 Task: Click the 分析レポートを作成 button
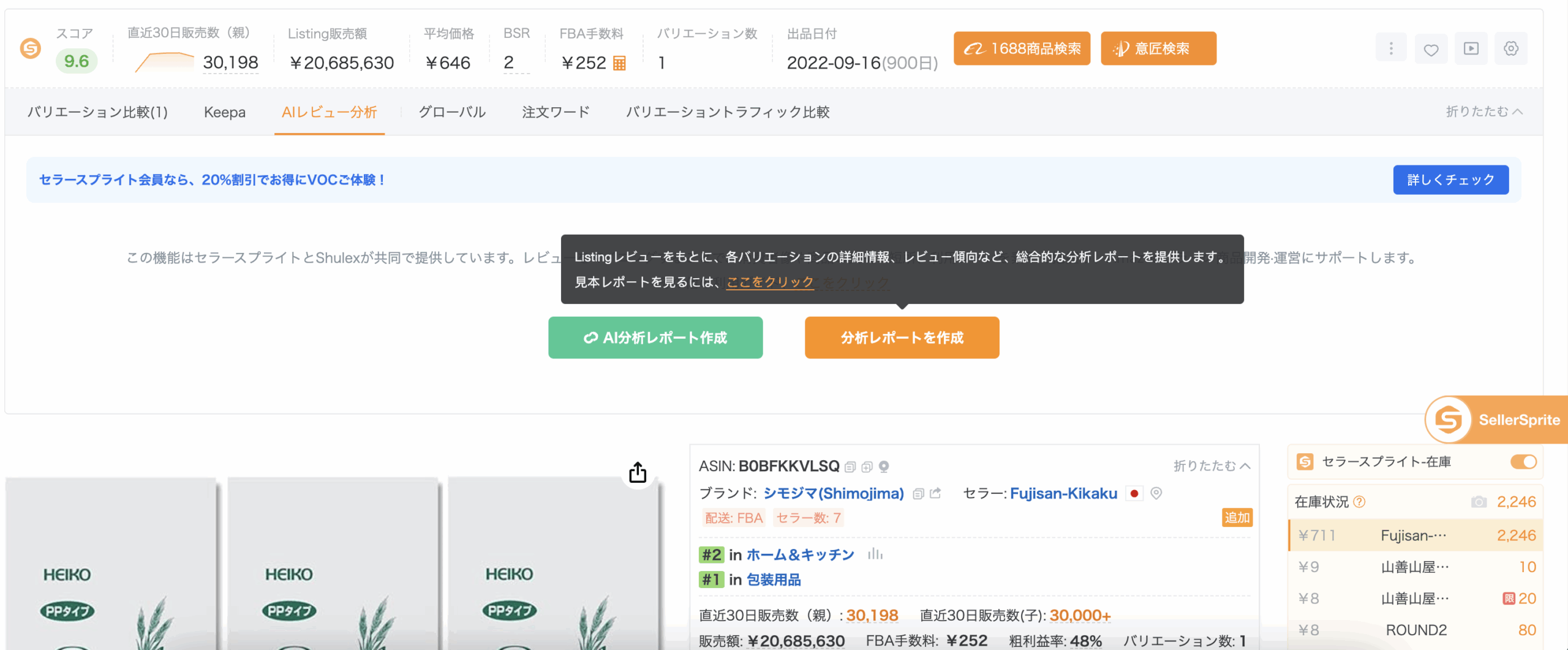tap(902, 338)
